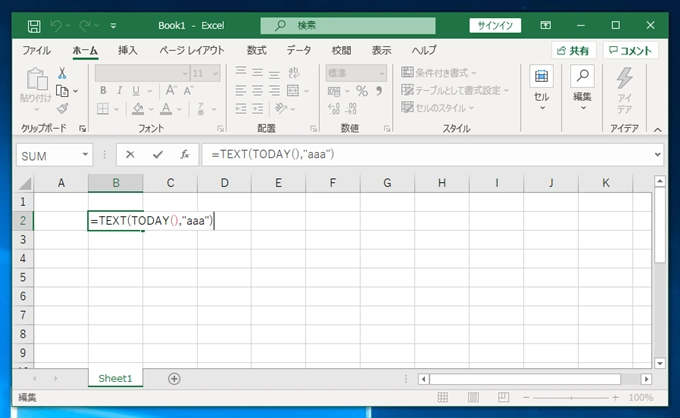
Task: Open the Cells (セル) ribbon group
Action: 541,88
